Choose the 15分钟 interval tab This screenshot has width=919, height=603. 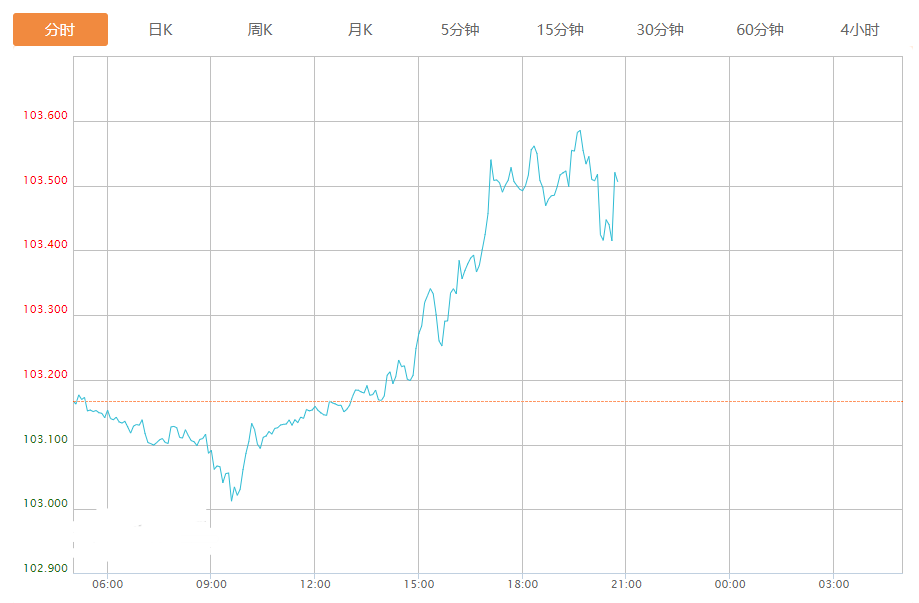[x=560, y=30]
